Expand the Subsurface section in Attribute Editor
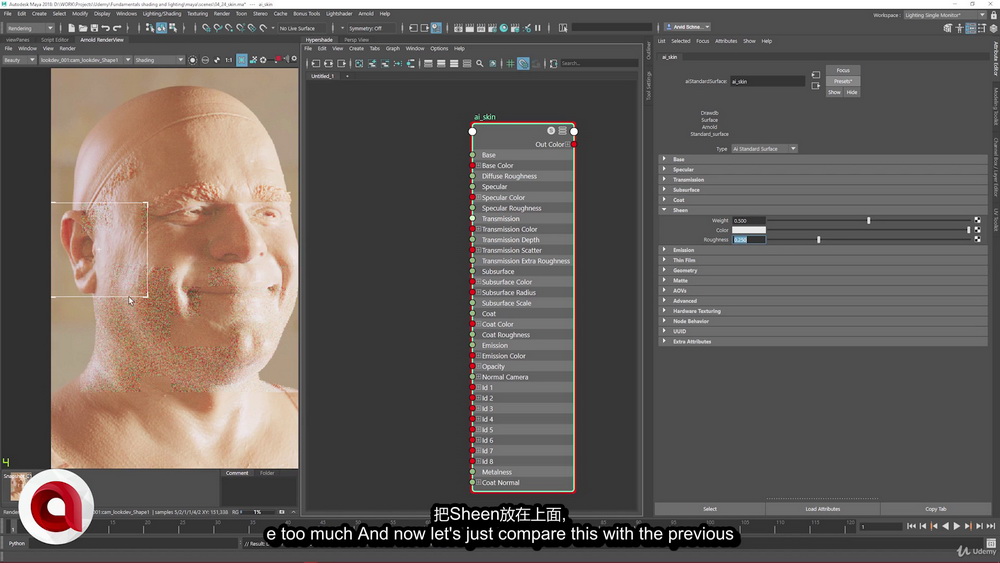This screenshot has width=1000, height=563. click(x=664, y=189)
